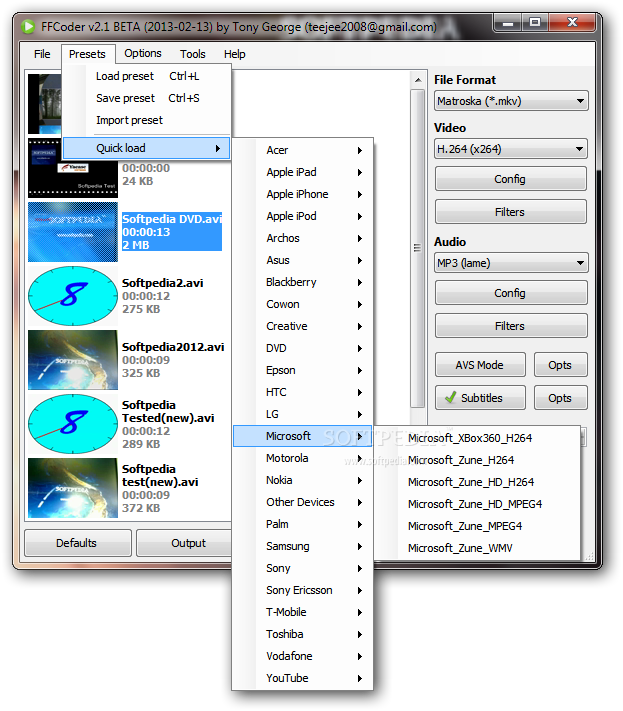
Task: Click the Defaults button
Action: click(78, 543)
